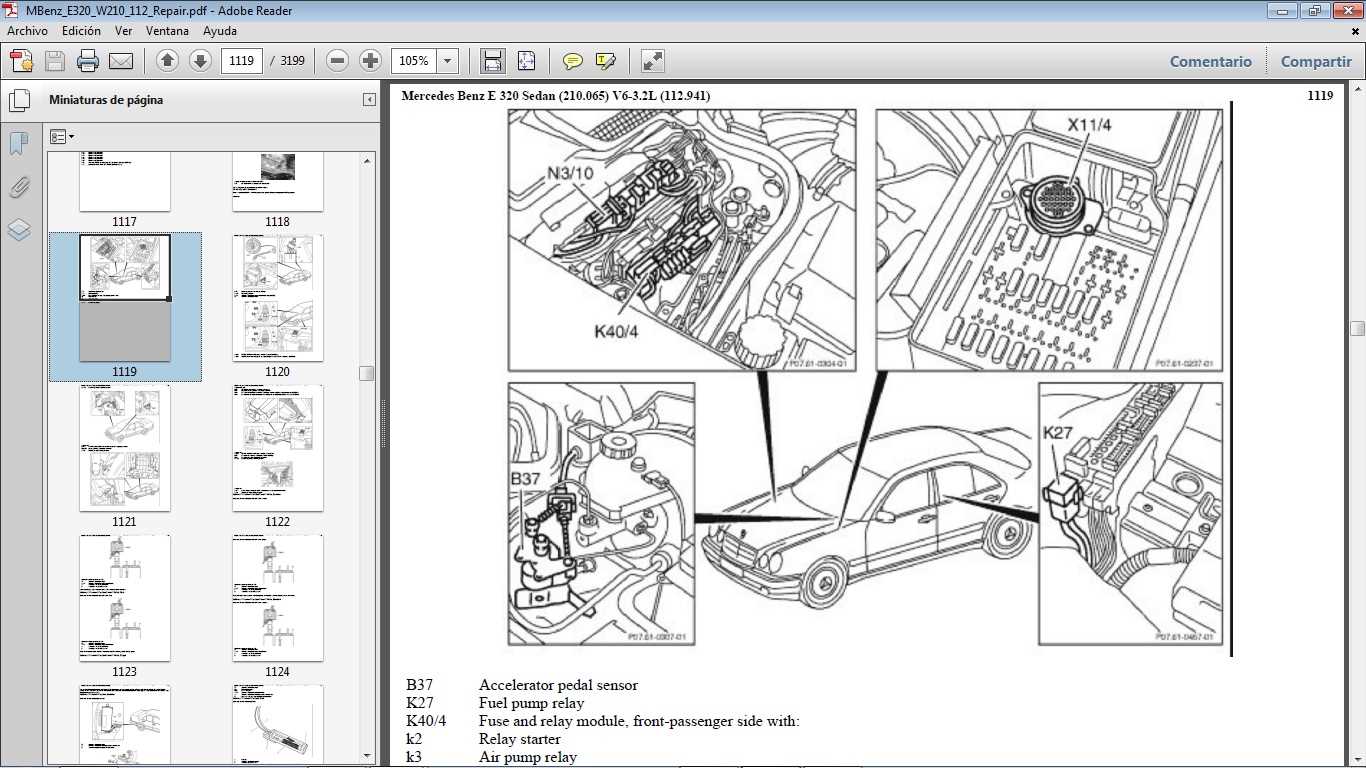Open the Attachments paperclip panel
This screenshot has height=768, width=1366.
[x=18, y=187]
